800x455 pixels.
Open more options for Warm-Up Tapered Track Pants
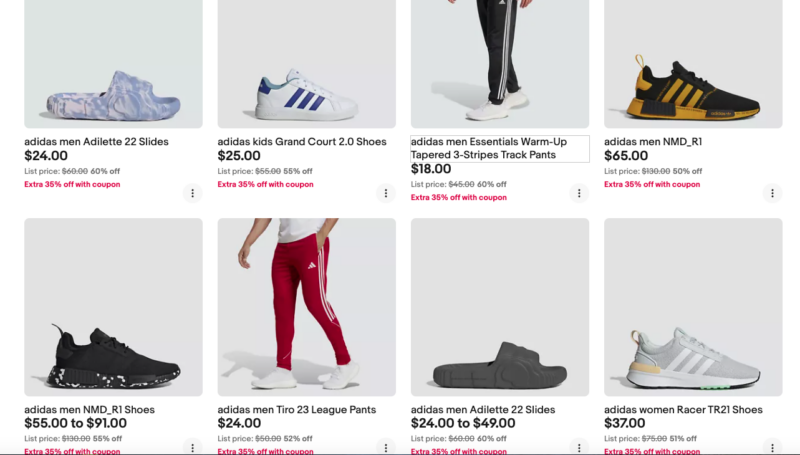[578, 193]
